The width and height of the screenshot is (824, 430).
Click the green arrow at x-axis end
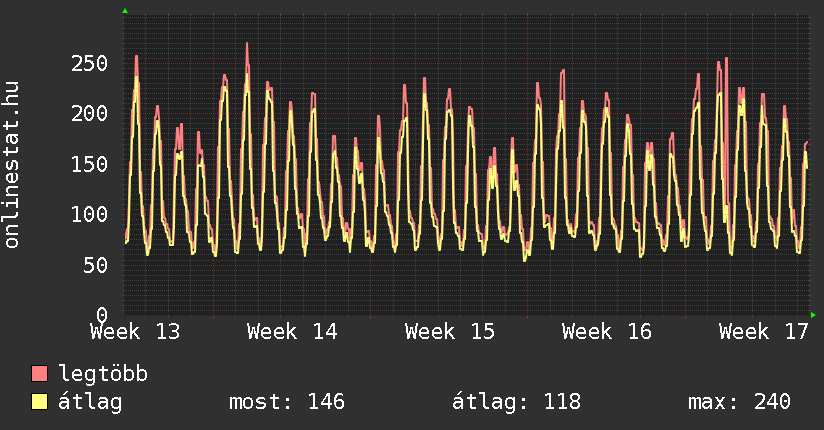coord(814,315)
